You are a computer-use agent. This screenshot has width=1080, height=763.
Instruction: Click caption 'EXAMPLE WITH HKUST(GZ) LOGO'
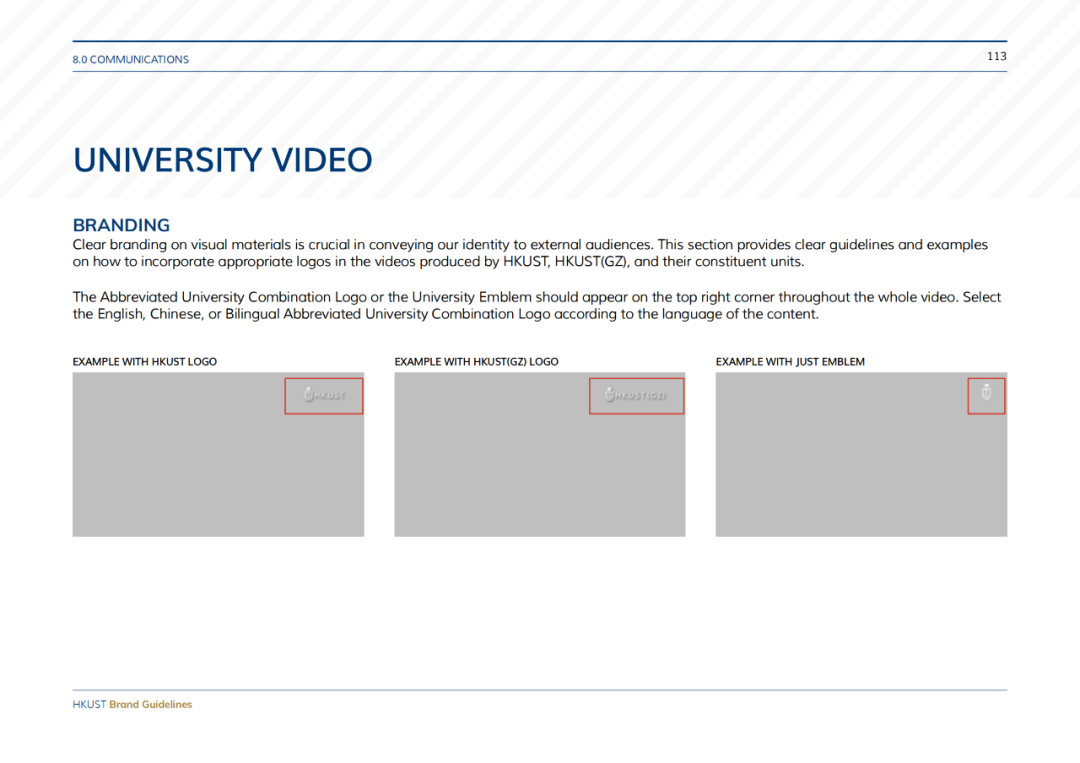point(477,362)
